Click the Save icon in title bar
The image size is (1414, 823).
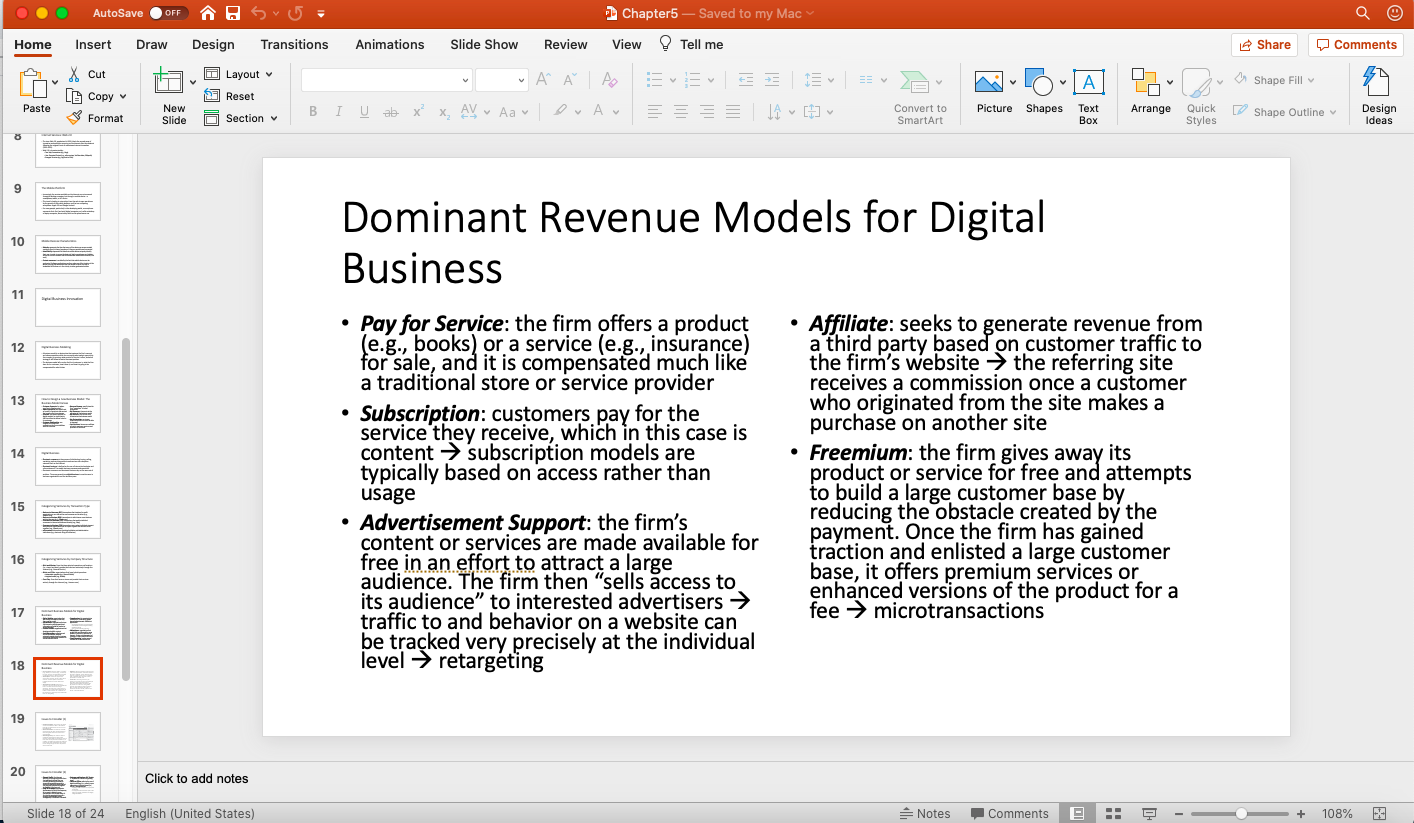(x=233, y=13)
